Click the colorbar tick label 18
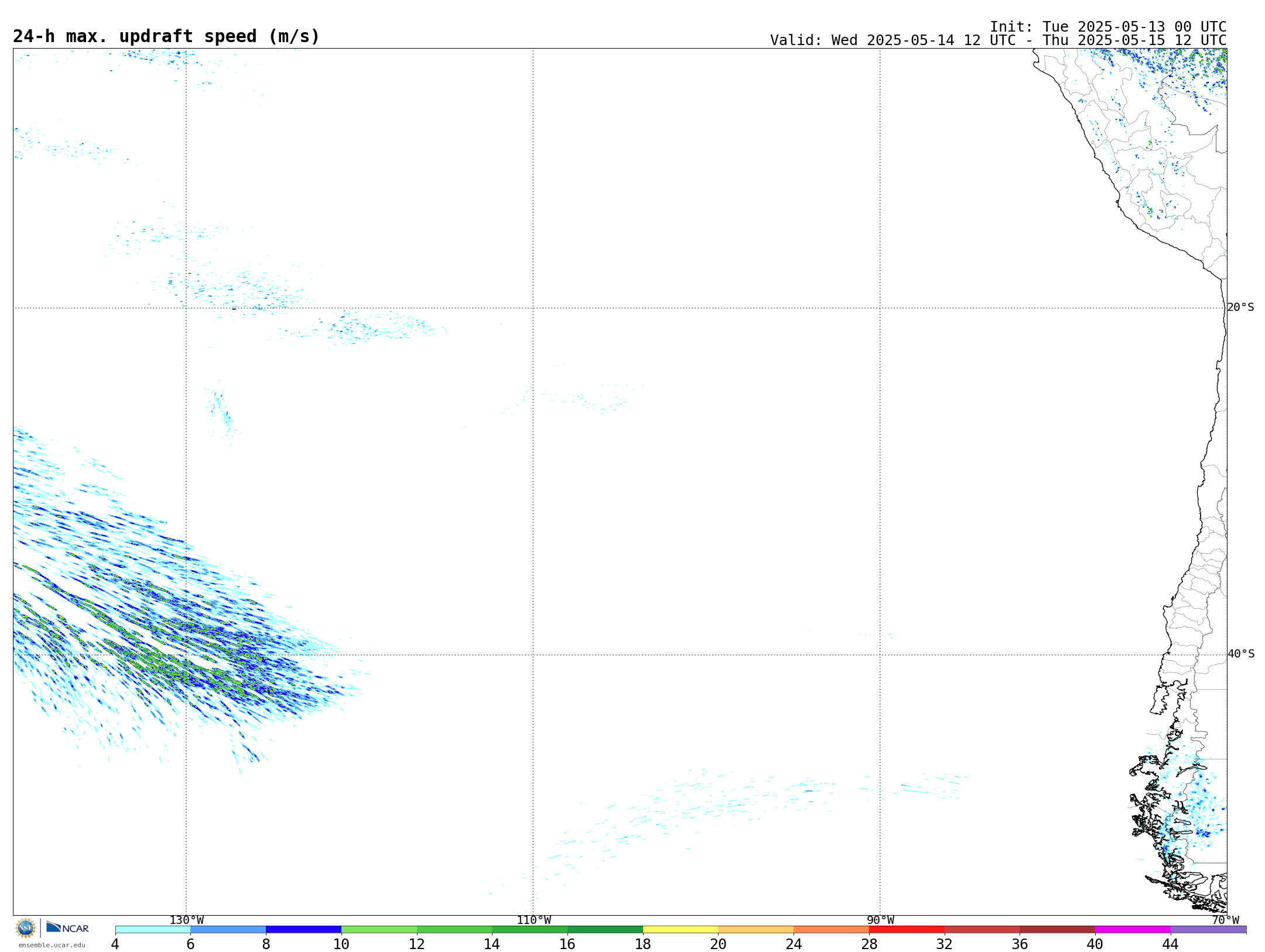This screenshot has width=1265, height=952. point(643,944)
